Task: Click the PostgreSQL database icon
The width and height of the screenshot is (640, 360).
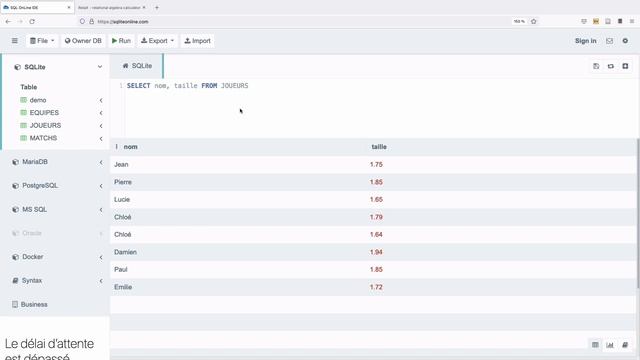Action: (16, 186)
